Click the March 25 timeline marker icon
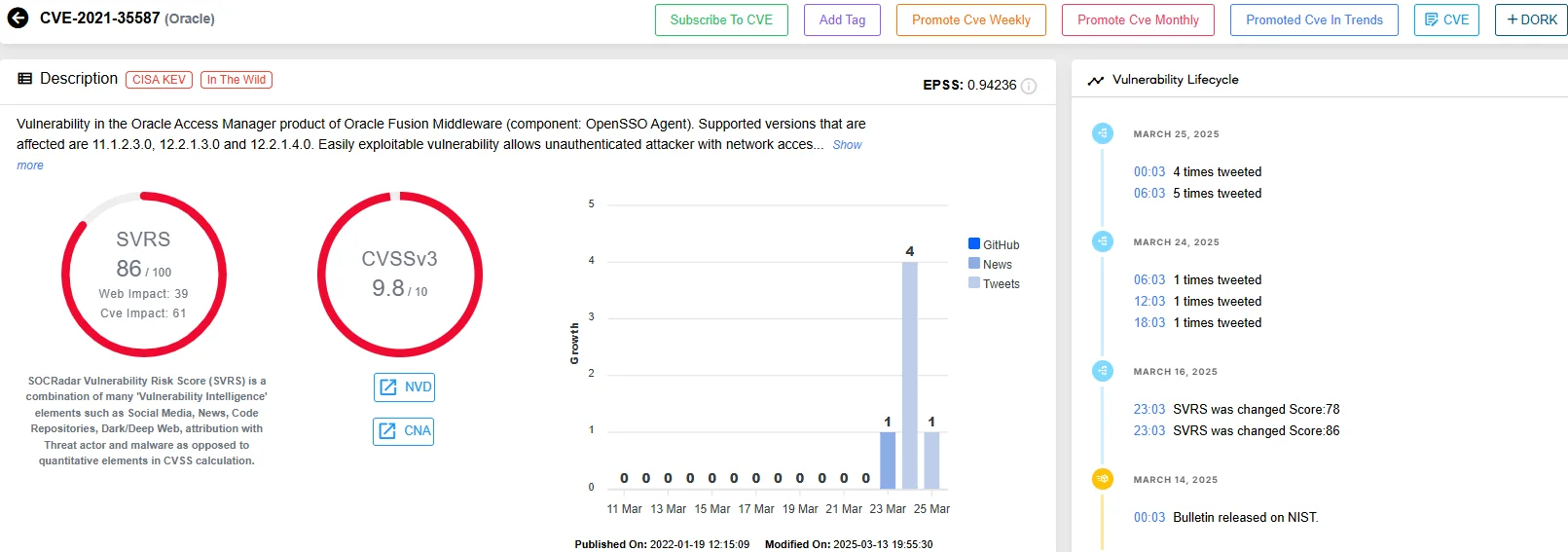The width and height of the screenshot is (1568, 552). 1103,133
